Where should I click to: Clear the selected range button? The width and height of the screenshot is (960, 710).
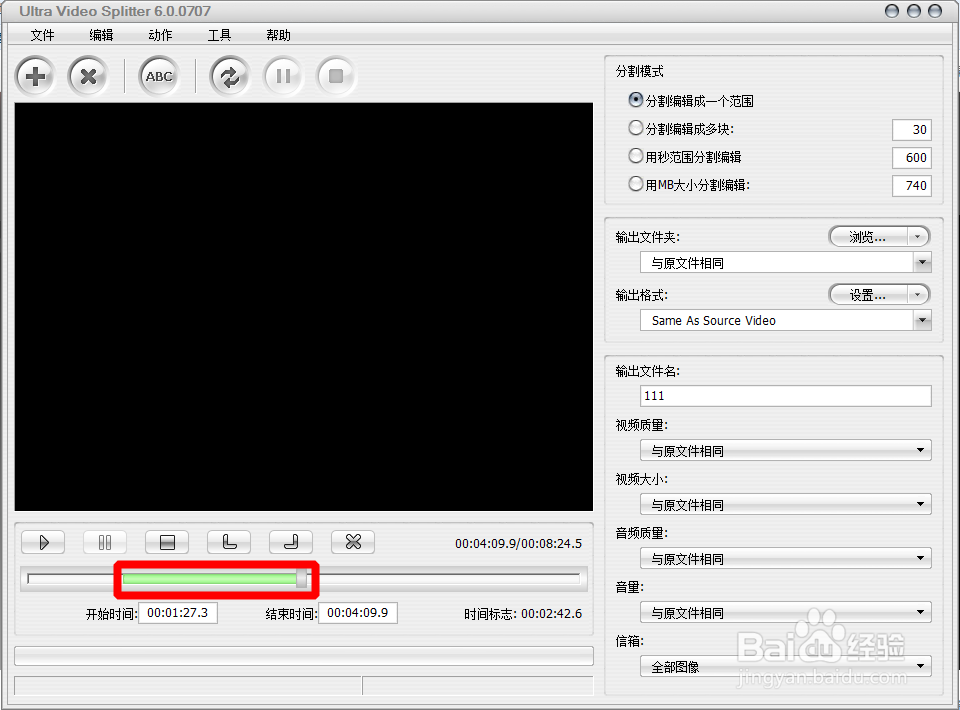coord(353,542)
